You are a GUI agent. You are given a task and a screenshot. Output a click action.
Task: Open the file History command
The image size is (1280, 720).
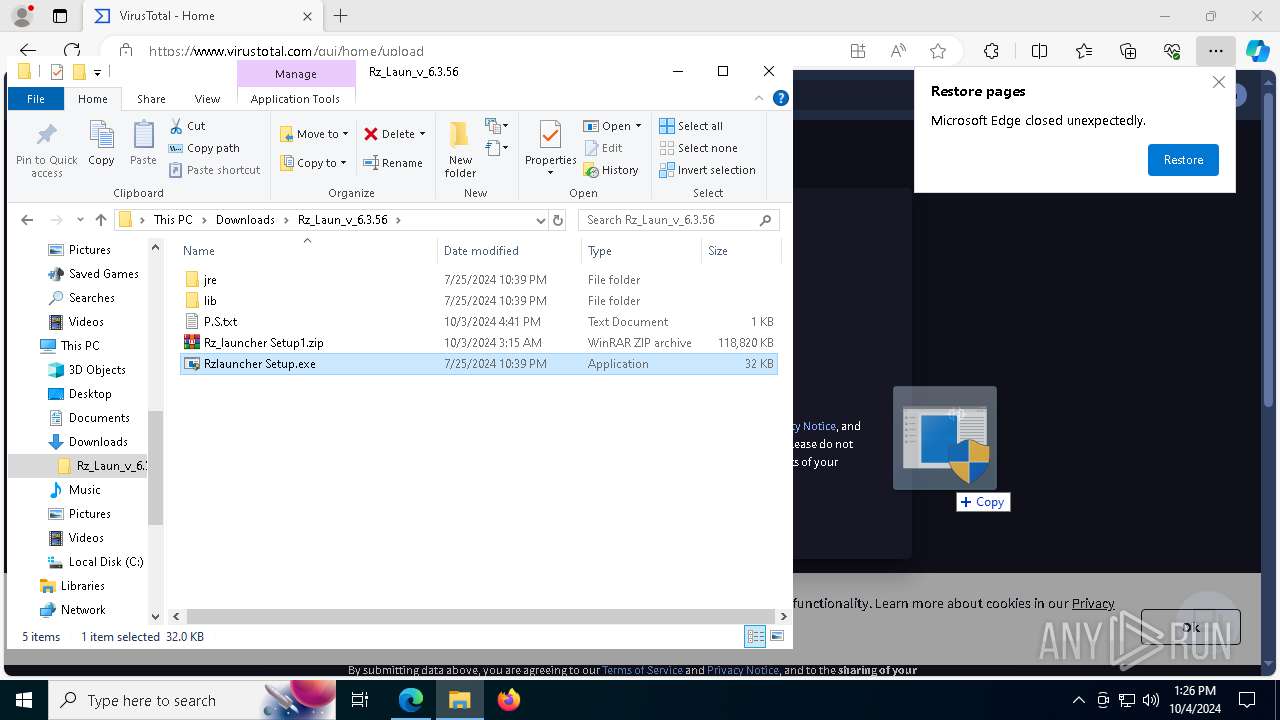pos(611,170)
